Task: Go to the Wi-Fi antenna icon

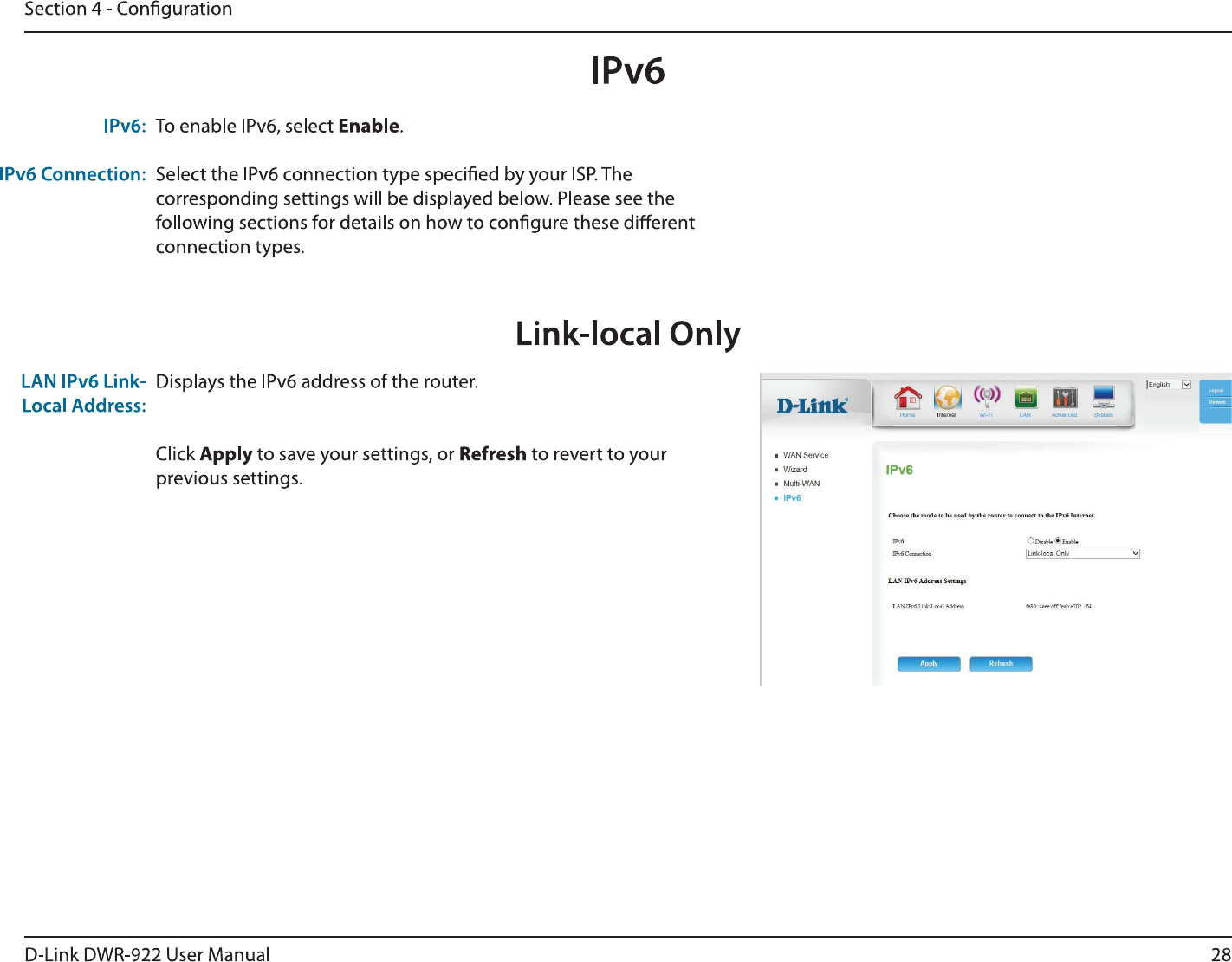Action: click(987, 398)
